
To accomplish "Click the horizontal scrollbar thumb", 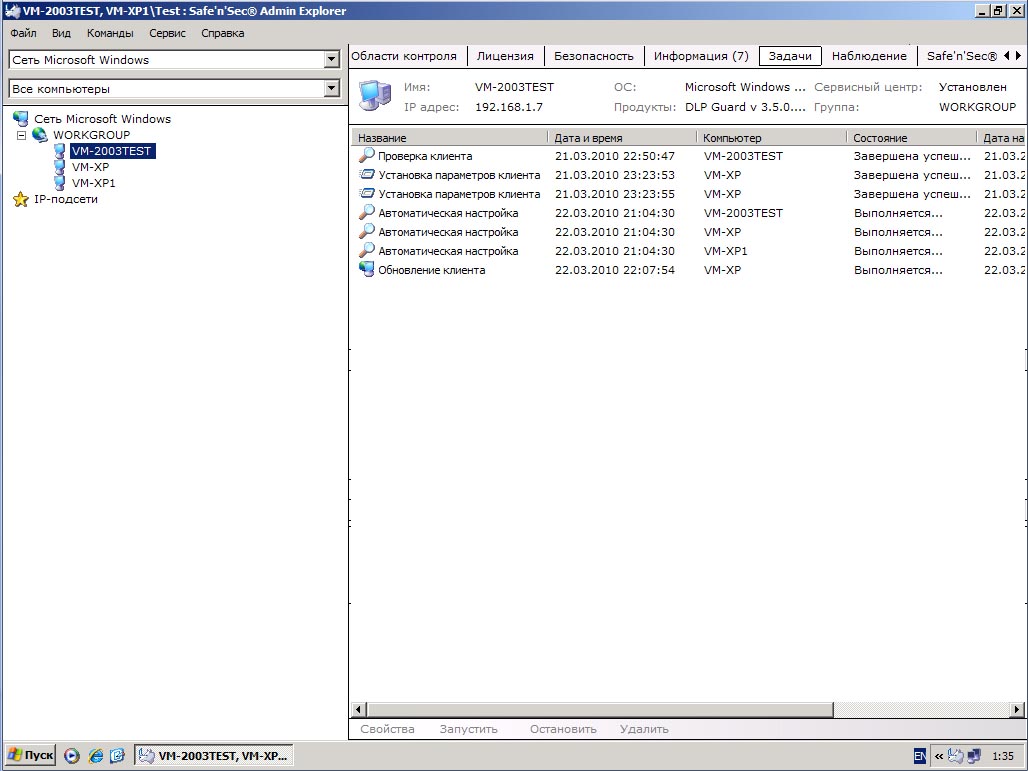I will pyautogui.click(x=600, y=709).
